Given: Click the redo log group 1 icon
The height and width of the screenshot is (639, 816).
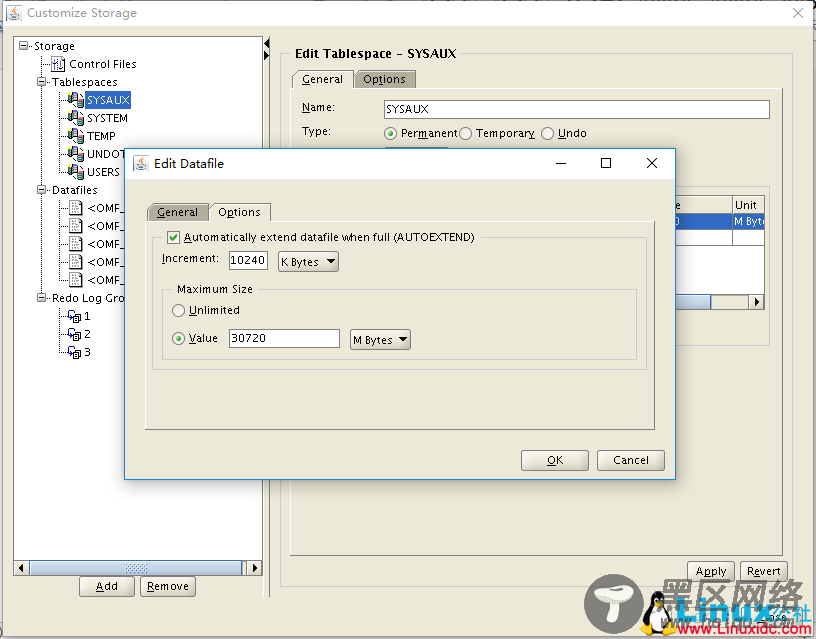Looking at the screenshot, I should 74,316.
